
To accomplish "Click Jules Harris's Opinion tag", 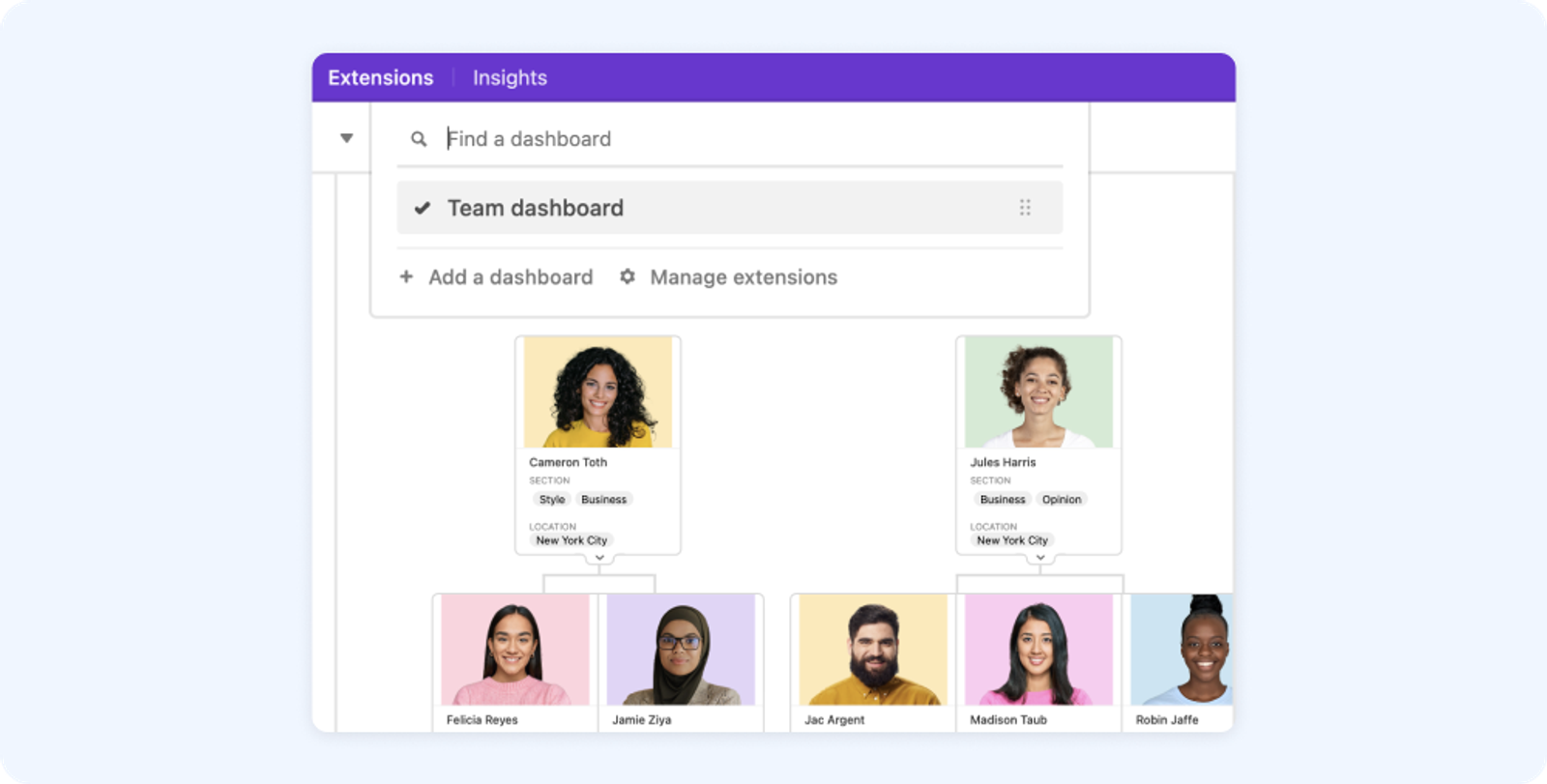I will pyautogui.click(x=1062, y=500).
